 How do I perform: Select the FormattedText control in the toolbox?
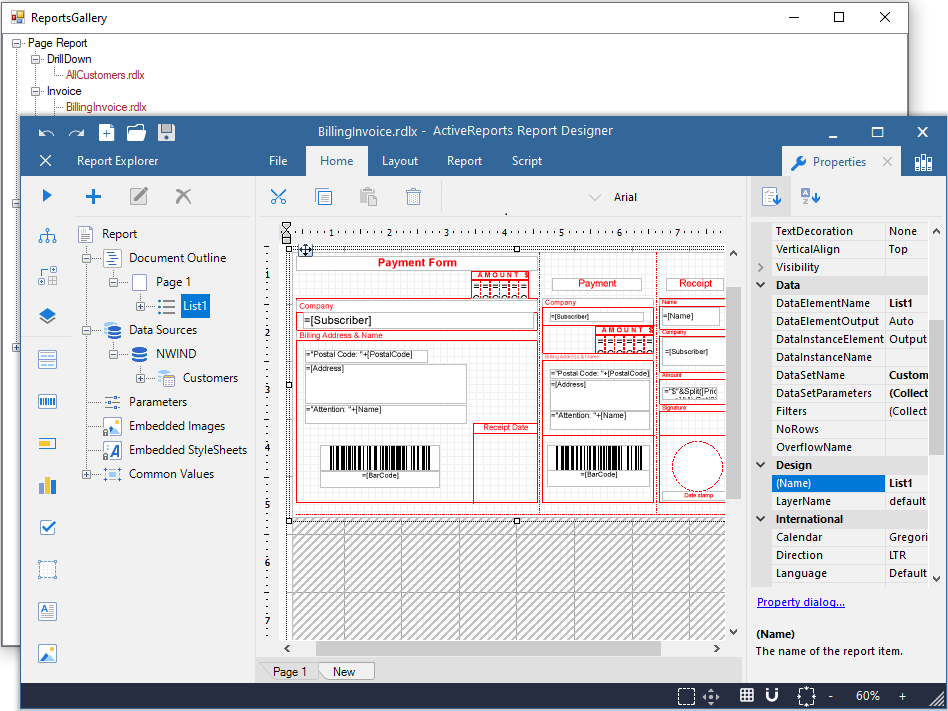(47, 611)
